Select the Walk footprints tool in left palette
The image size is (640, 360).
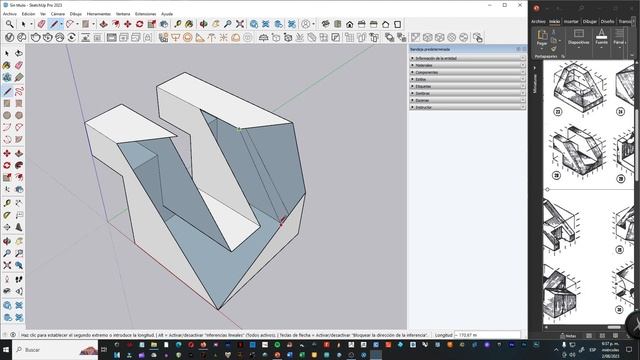(x=19, y=279)
